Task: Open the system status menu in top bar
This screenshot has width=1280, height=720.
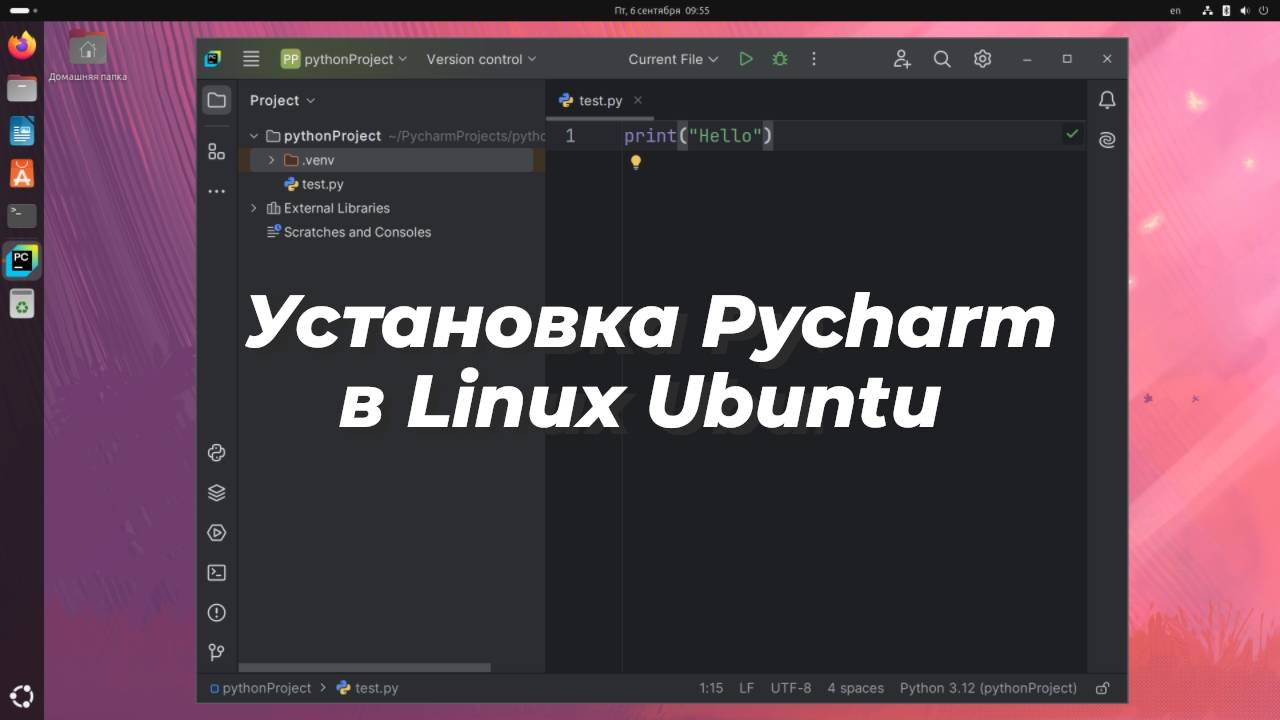Action: coord(1235,10)
